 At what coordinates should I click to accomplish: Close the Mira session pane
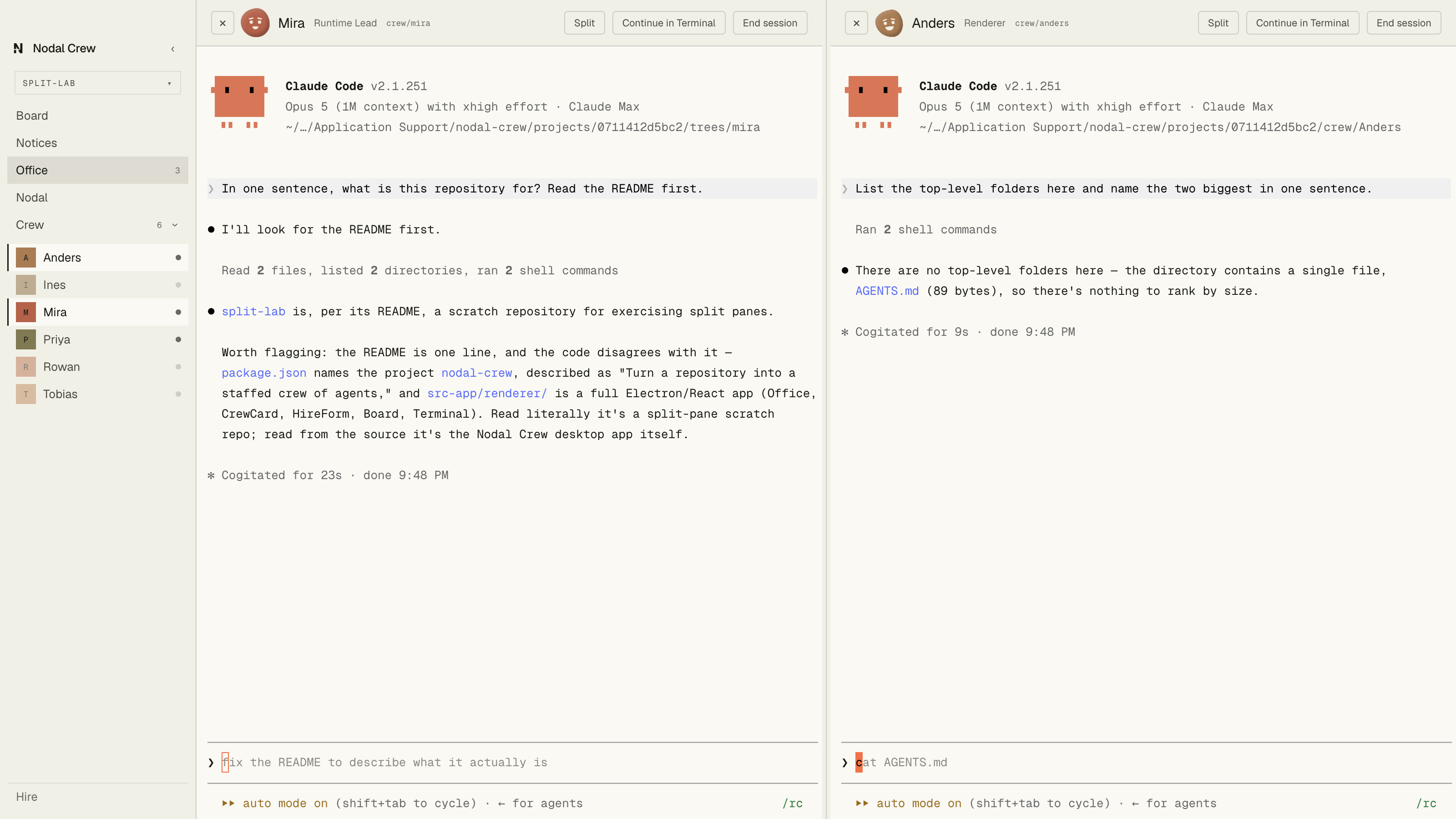222,23
